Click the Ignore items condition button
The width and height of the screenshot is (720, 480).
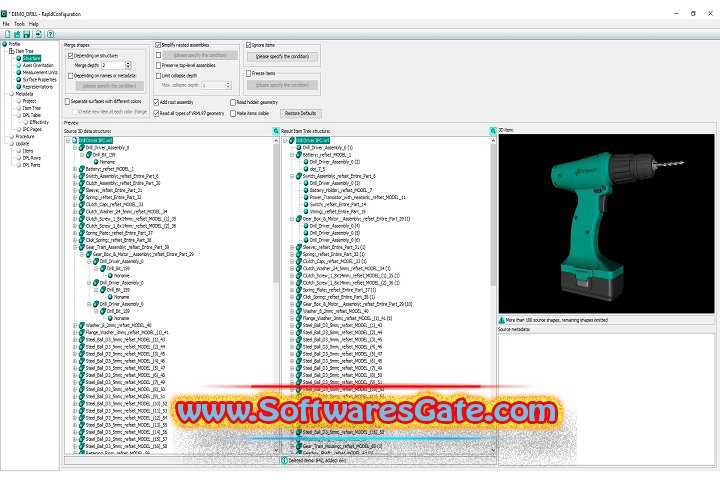tap(282, 56)
